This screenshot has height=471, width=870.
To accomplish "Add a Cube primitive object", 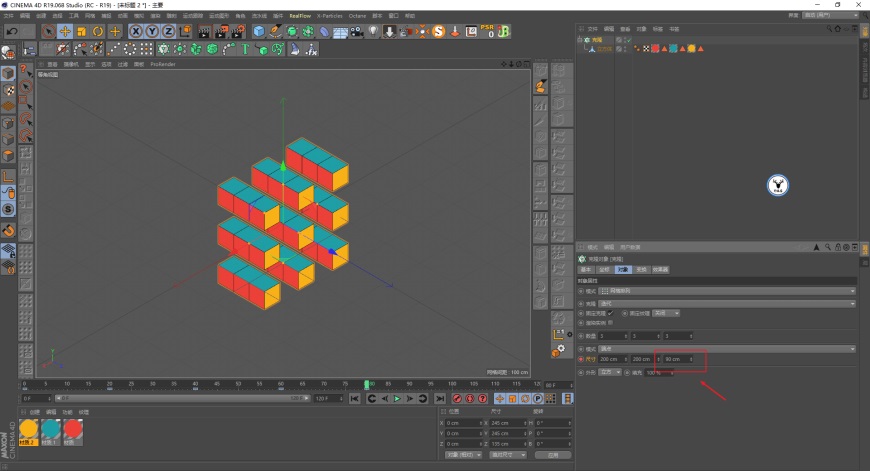I will click(x=259, y=32).
